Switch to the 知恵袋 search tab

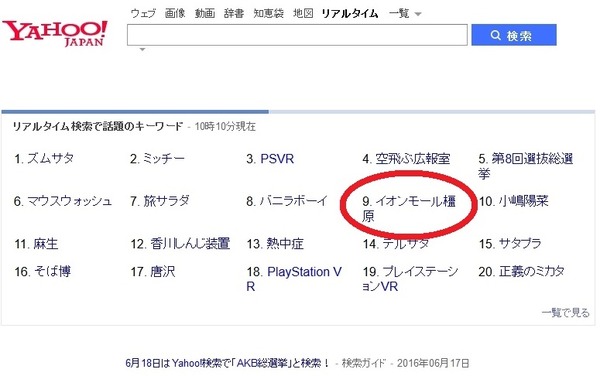269,13
